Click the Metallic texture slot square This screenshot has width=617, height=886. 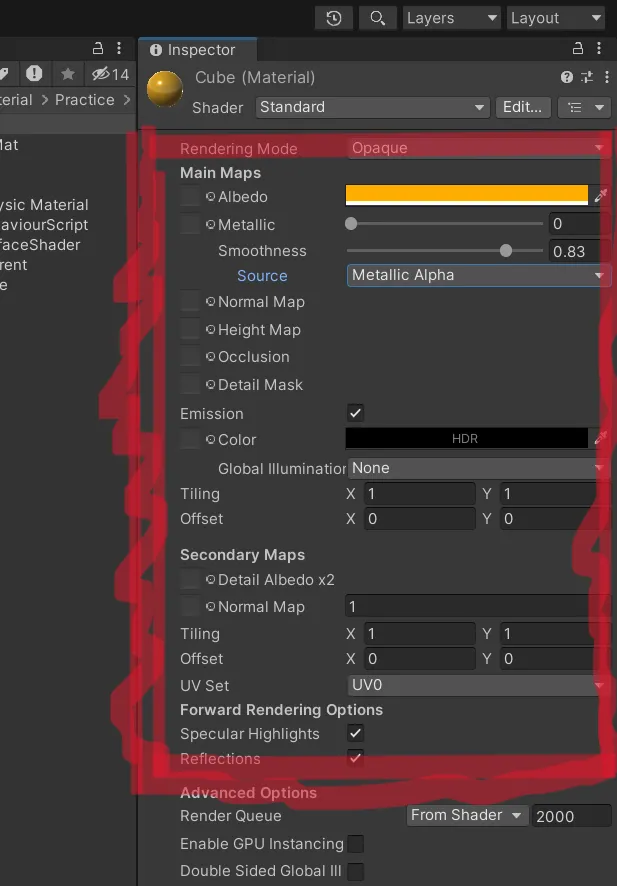click(190, 224)
